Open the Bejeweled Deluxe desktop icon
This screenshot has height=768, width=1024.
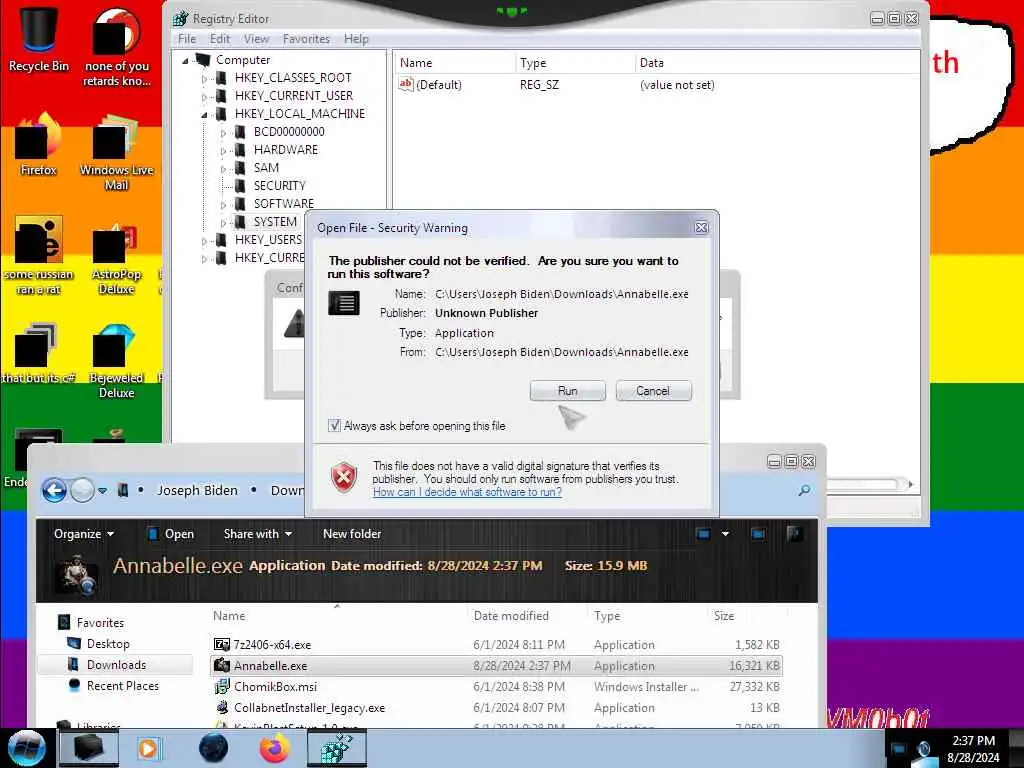[116, 361]
